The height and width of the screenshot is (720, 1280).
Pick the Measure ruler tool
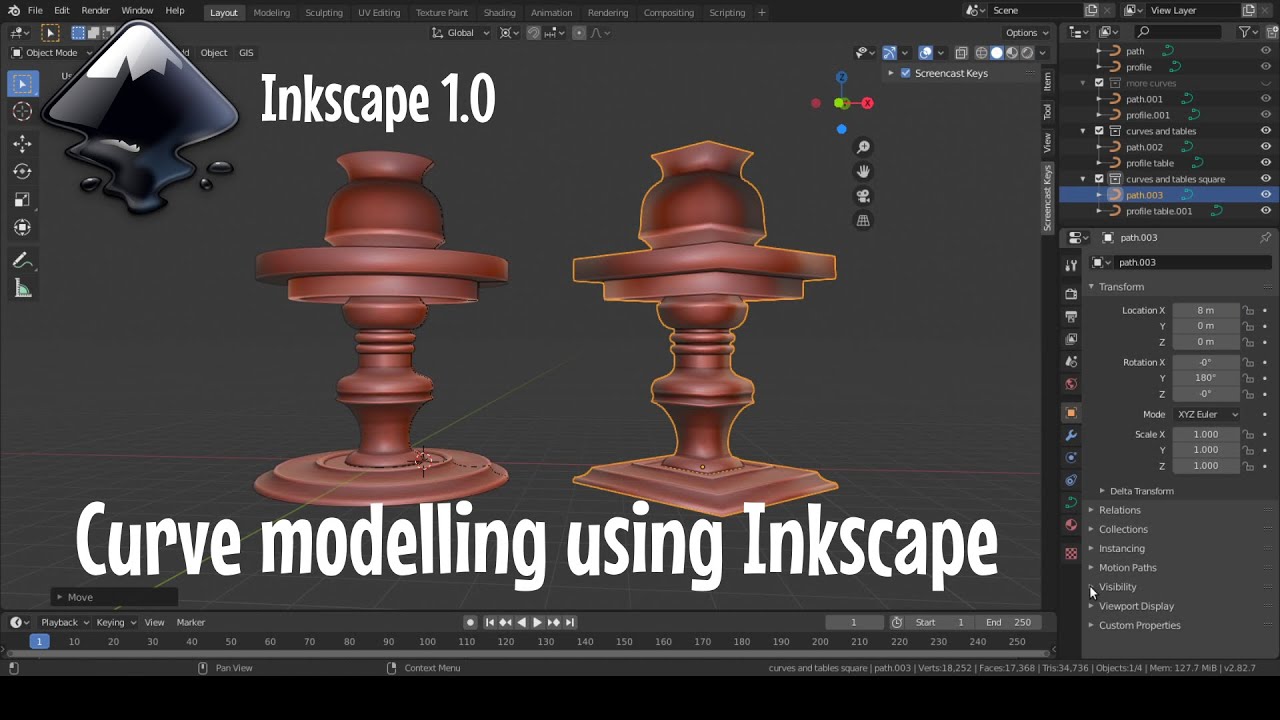pos(22,289)
